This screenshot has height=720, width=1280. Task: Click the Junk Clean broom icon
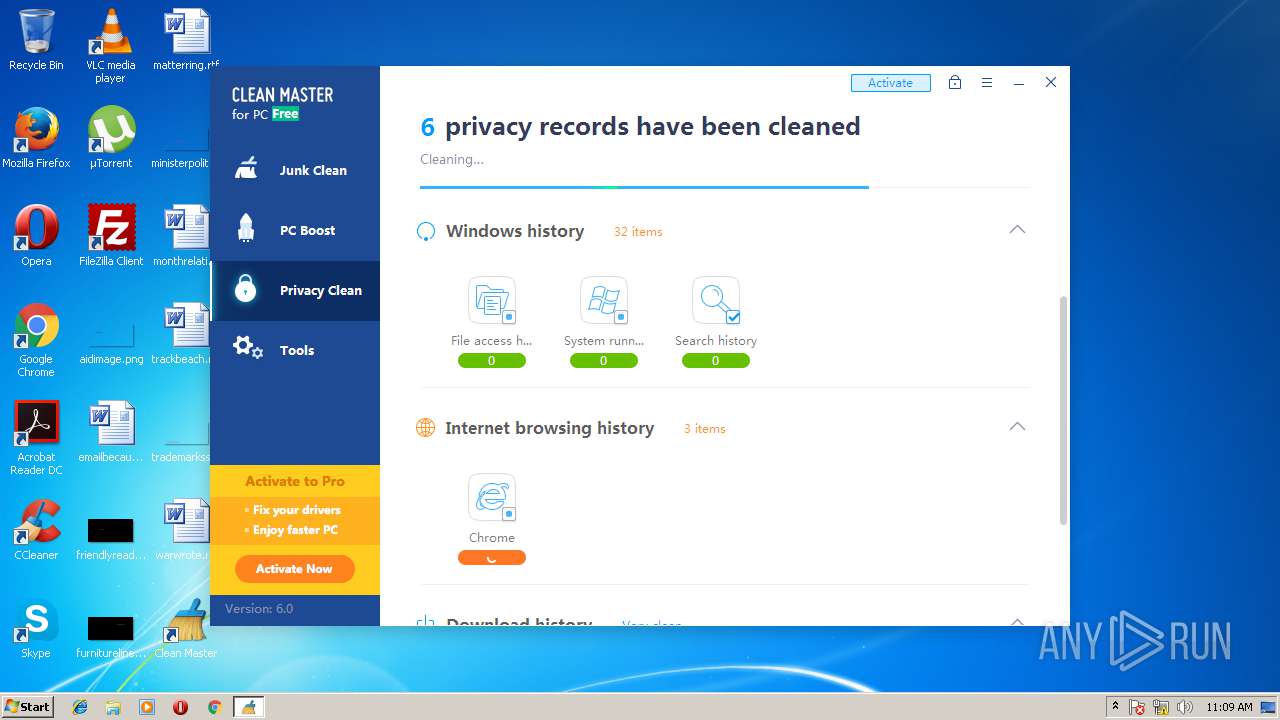pyautogui.click(x=246, y=169)
